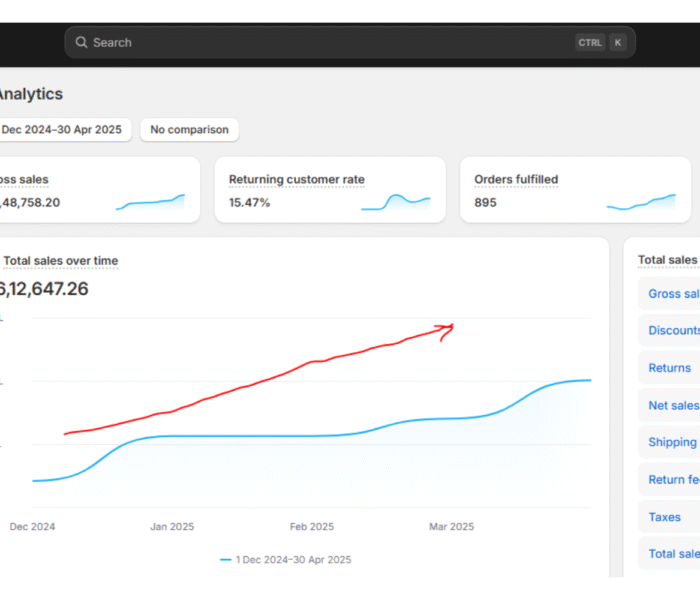This screenshot has height=600, width=700.
Task: Open the Total sales link at list bottom
Action: (669, 554)
